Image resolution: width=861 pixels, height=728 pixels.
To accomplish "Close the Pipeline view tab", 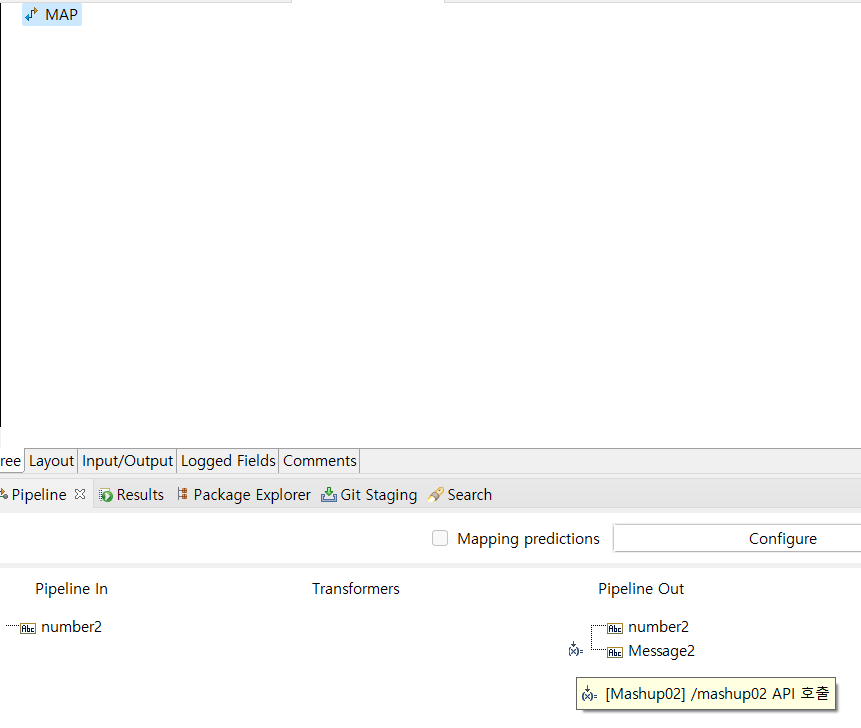I will [x=80, y=494].
